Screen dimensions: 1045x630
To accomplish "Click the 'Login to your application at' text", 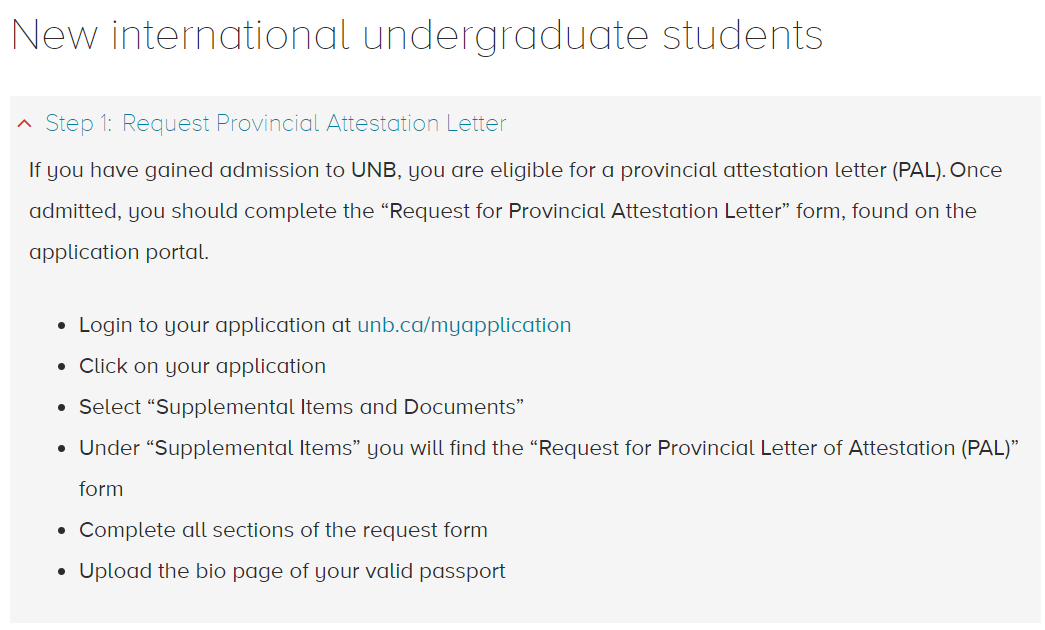I will (x=215, y=325).
